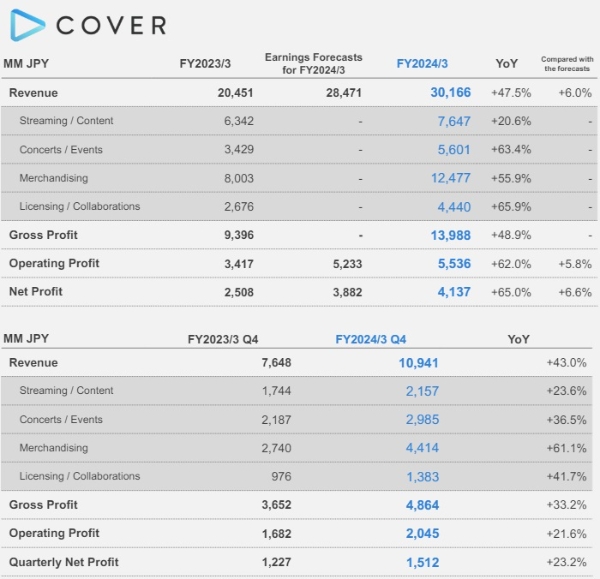600x579 pixels.
Task: Click the +55.9% YoY value
Action: point(511,178)
